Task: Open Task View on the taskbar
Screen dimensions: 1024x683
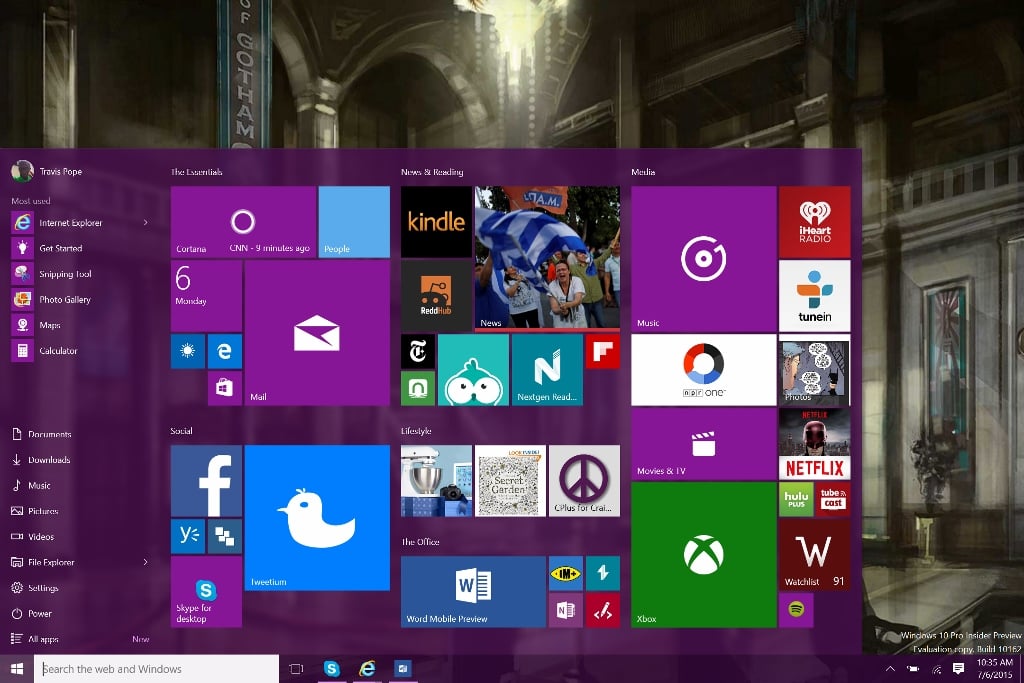Action: 296,669
